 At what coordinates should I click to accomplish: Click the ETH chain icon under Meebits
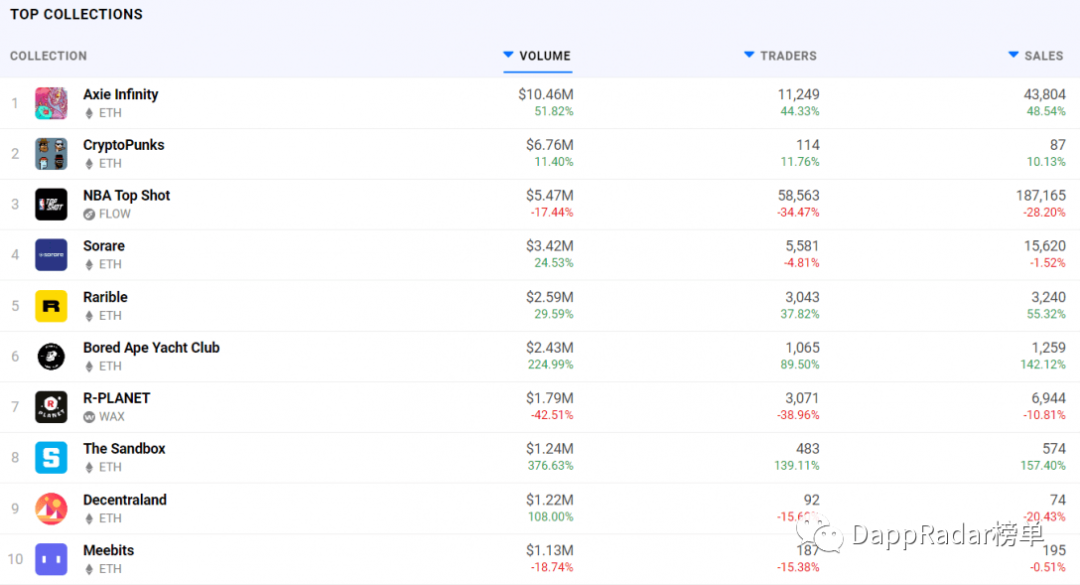point(89,569)
